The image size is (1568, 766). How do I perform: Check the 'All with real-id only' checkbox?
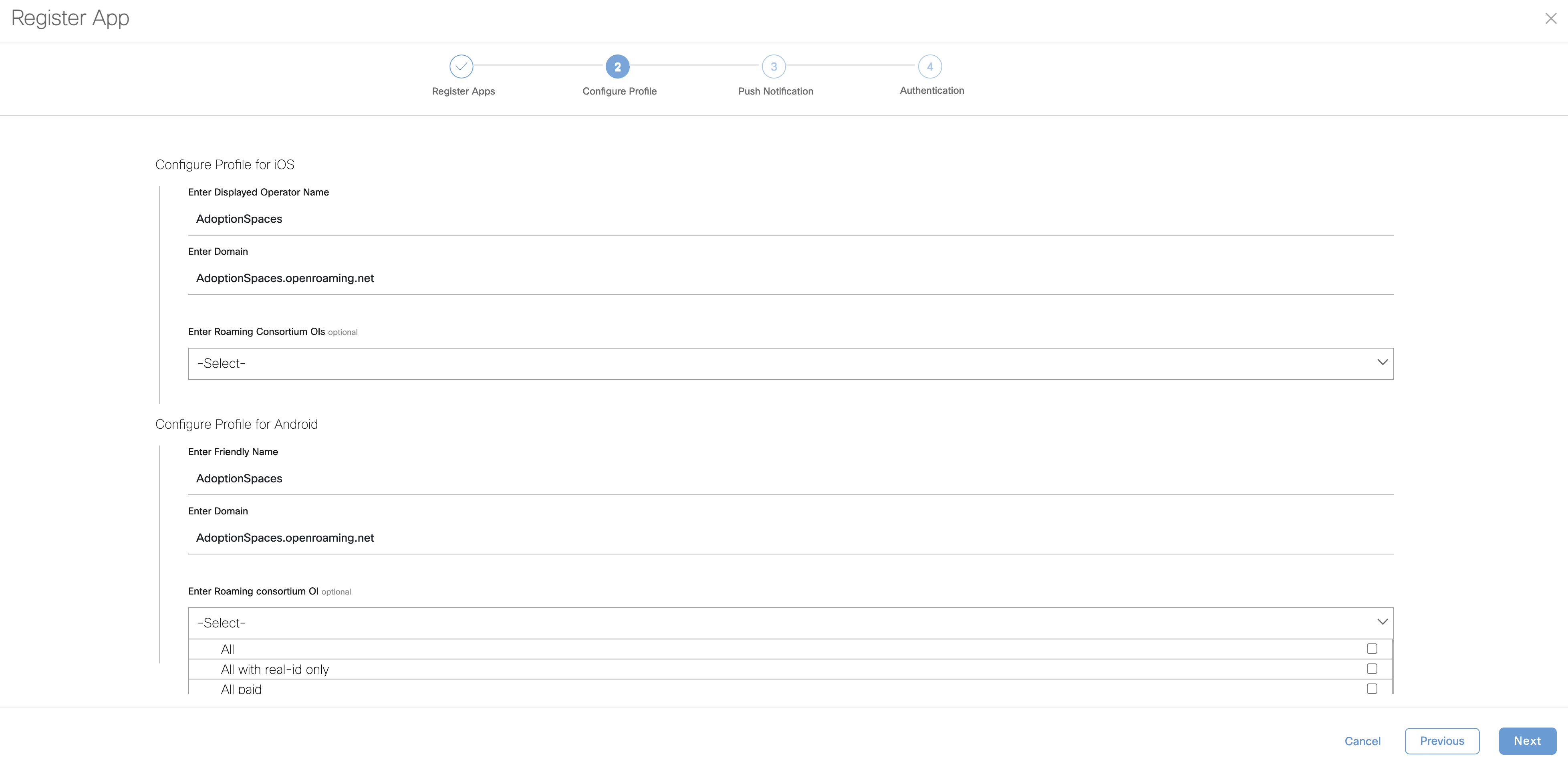[x=1371, y=669]
